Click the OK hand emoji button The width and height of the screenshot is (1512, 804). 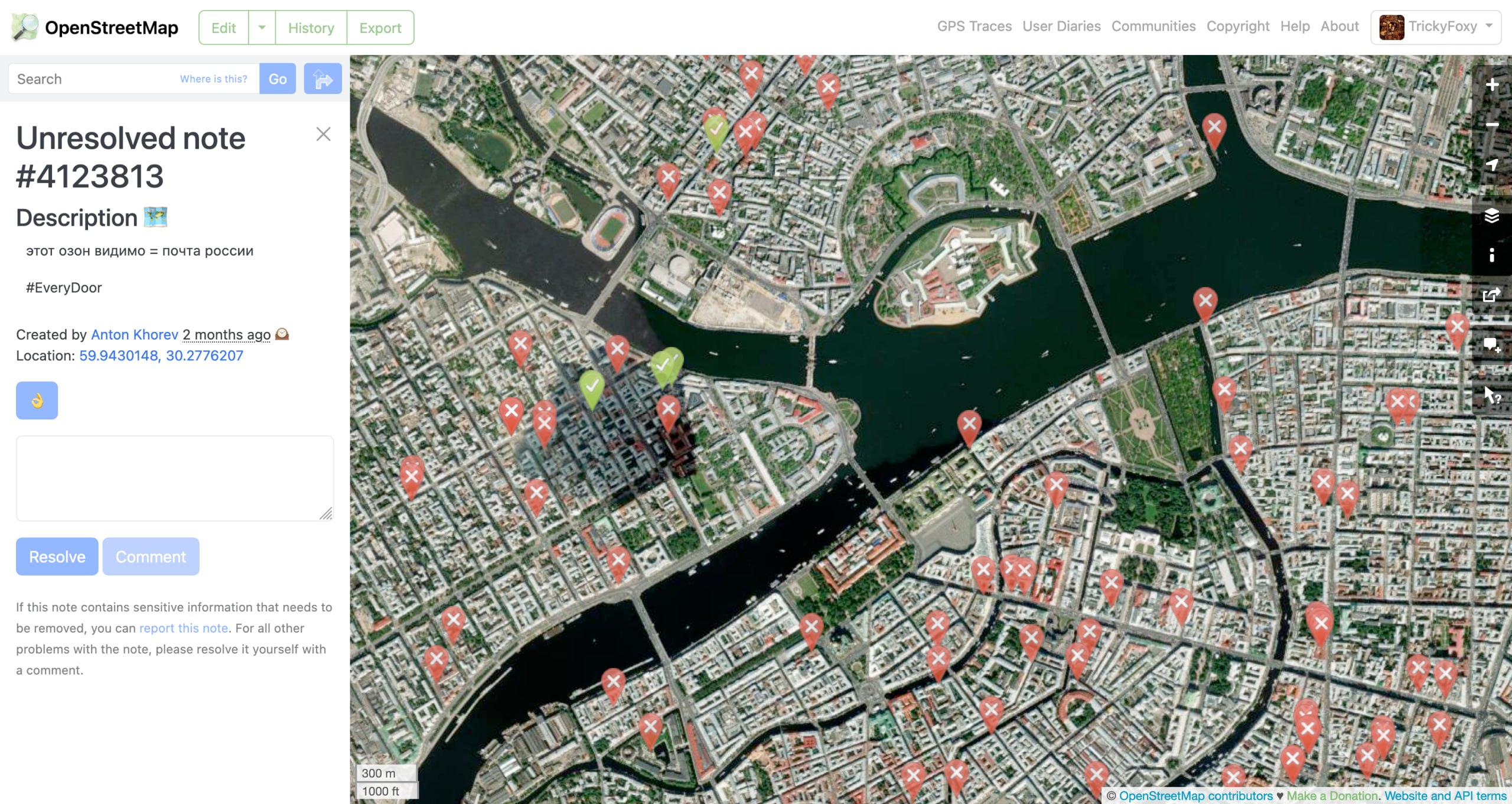pos(37,401)
